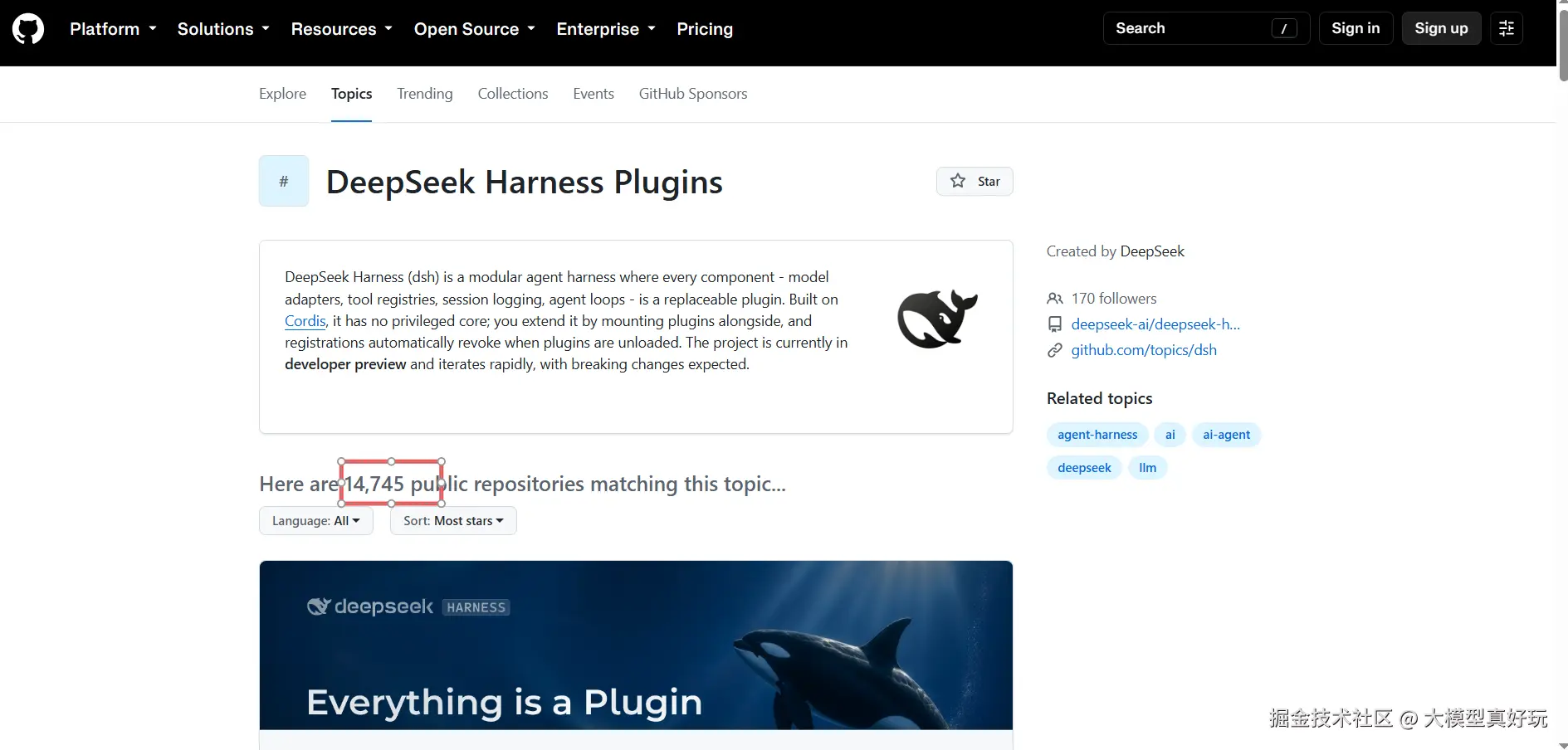Click the DeepSeek whale logo

coord(937,319)
